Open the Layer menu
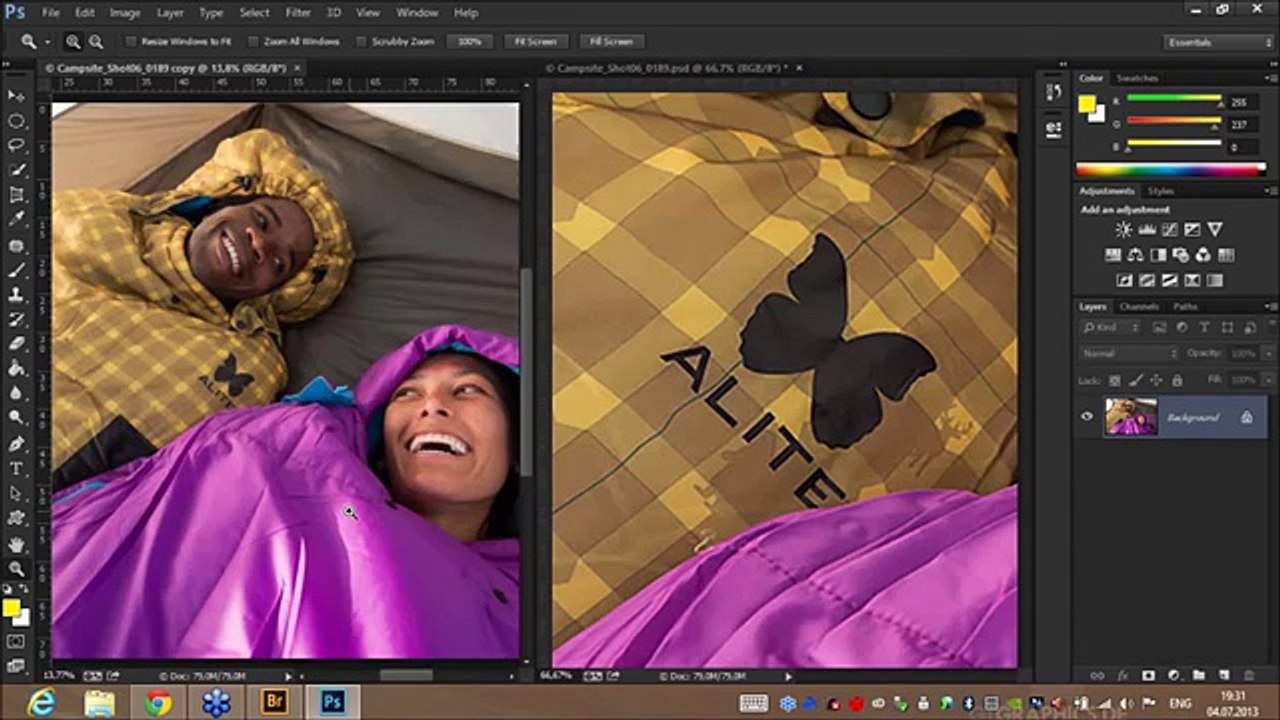 pos(170,13)
